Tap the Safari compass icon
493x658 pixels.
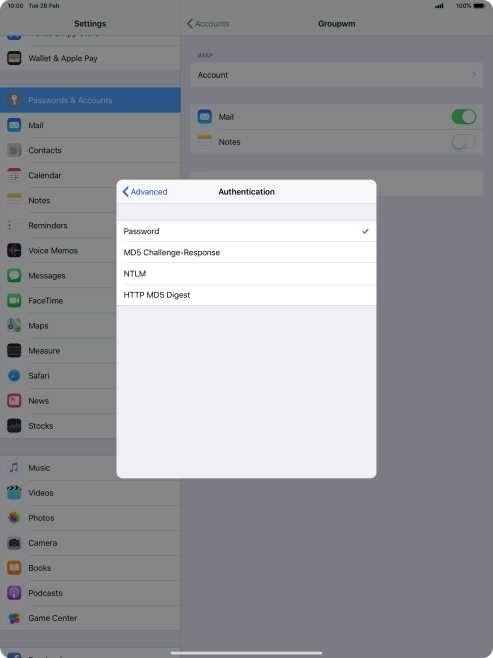pyautogui.click(x=14, y=376)
